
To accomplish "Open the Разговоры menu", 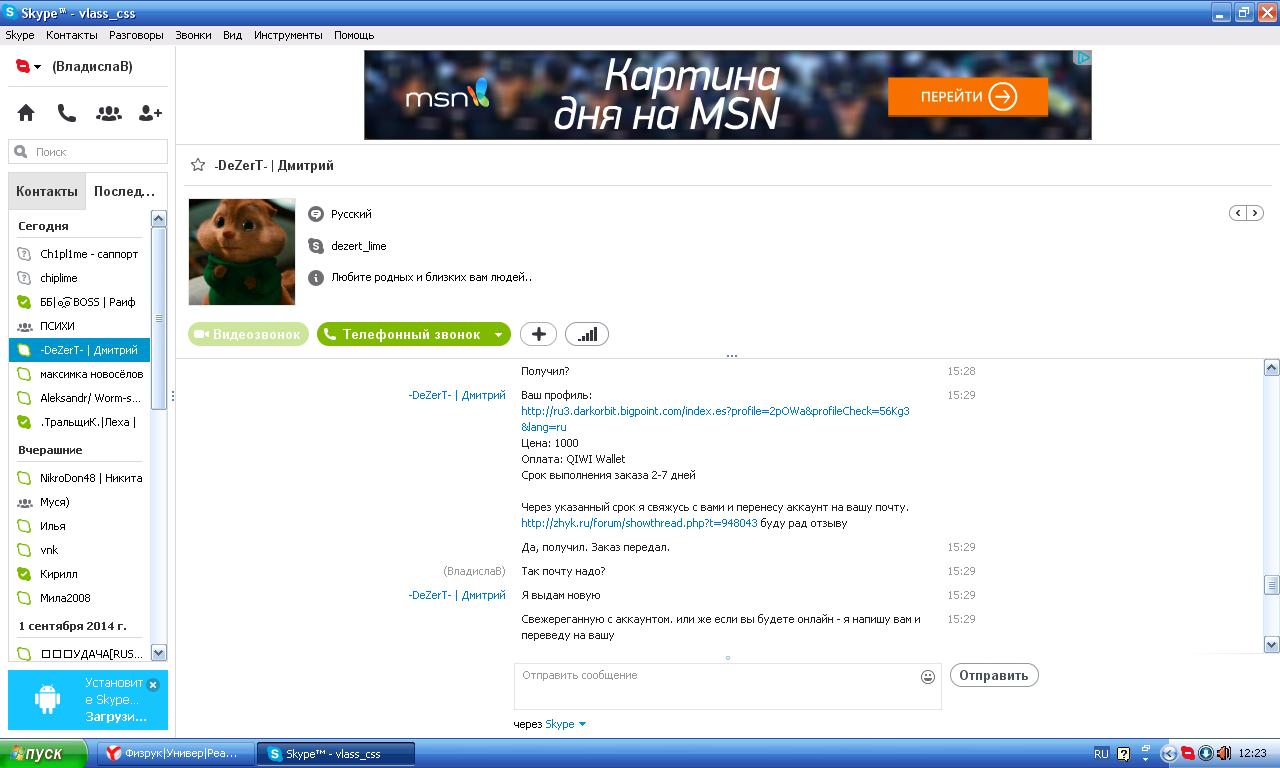I will 136,35.
